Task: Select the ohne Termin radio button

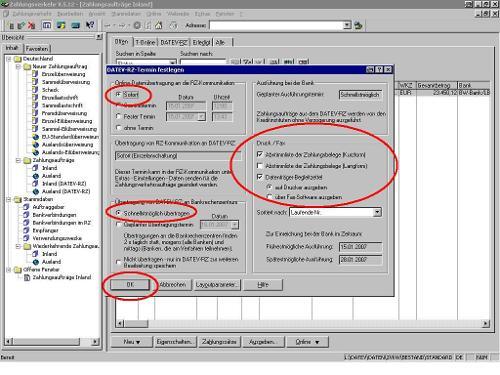Action: tap(118, 128)
